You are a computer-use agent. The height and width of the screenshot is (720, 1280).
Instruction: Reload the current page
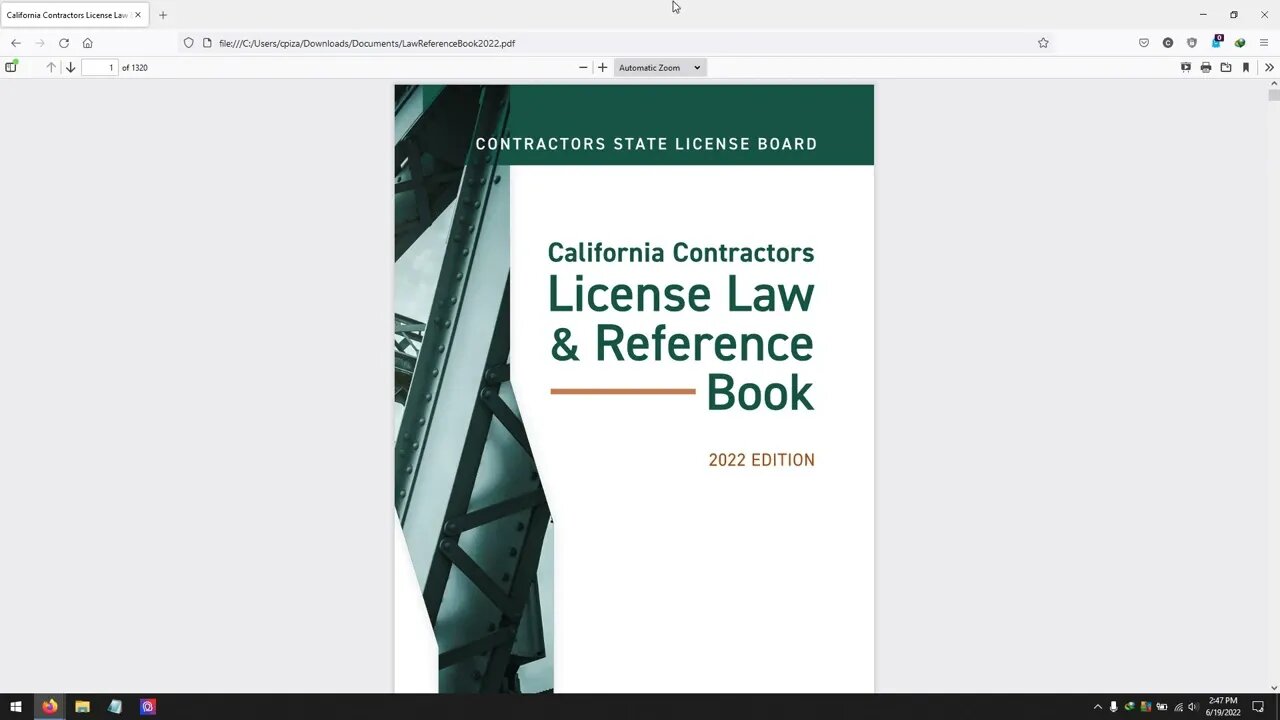[64, 43]
